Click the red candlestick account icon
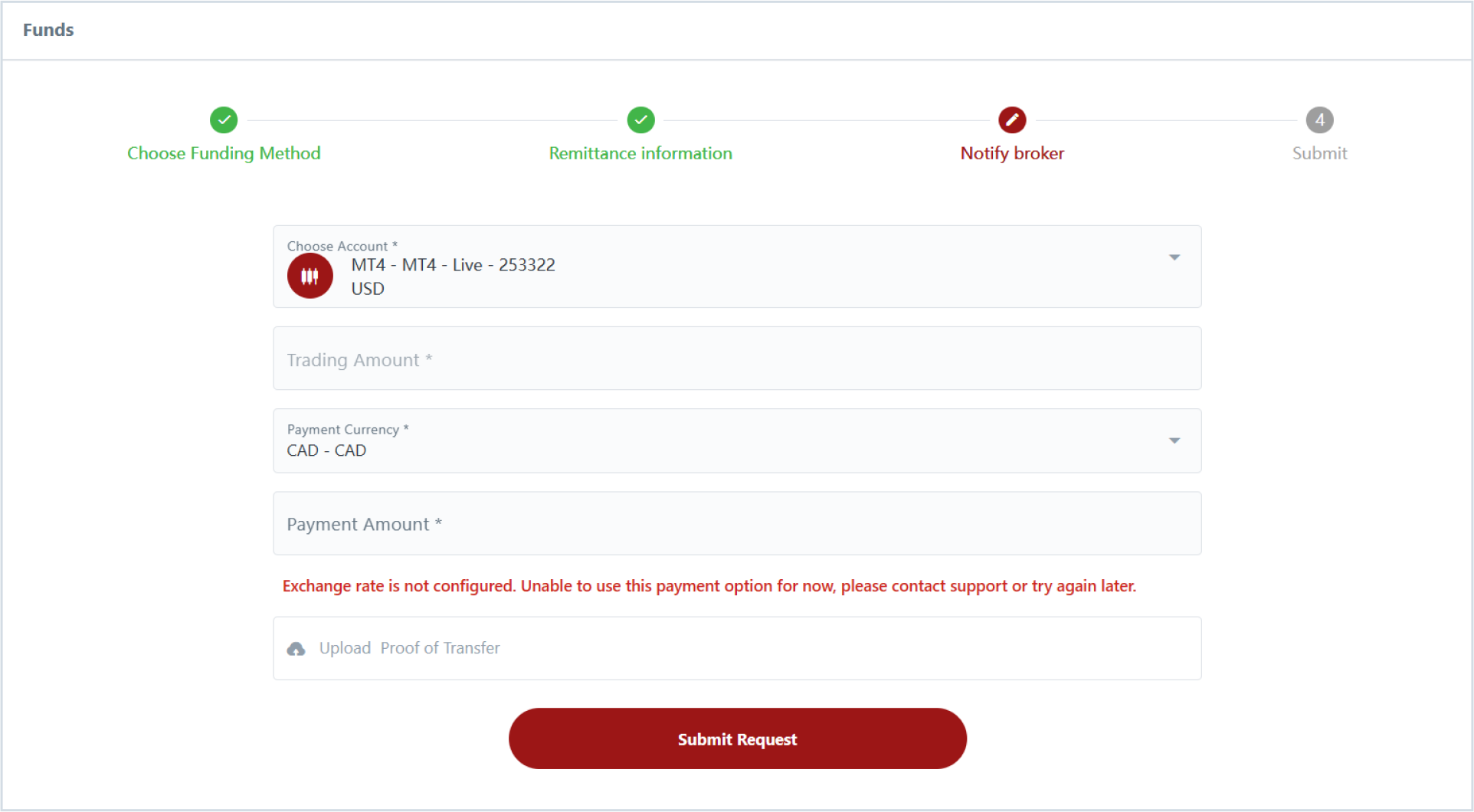Viewport: 1474px width, 812px height. [x=310, y=276]
